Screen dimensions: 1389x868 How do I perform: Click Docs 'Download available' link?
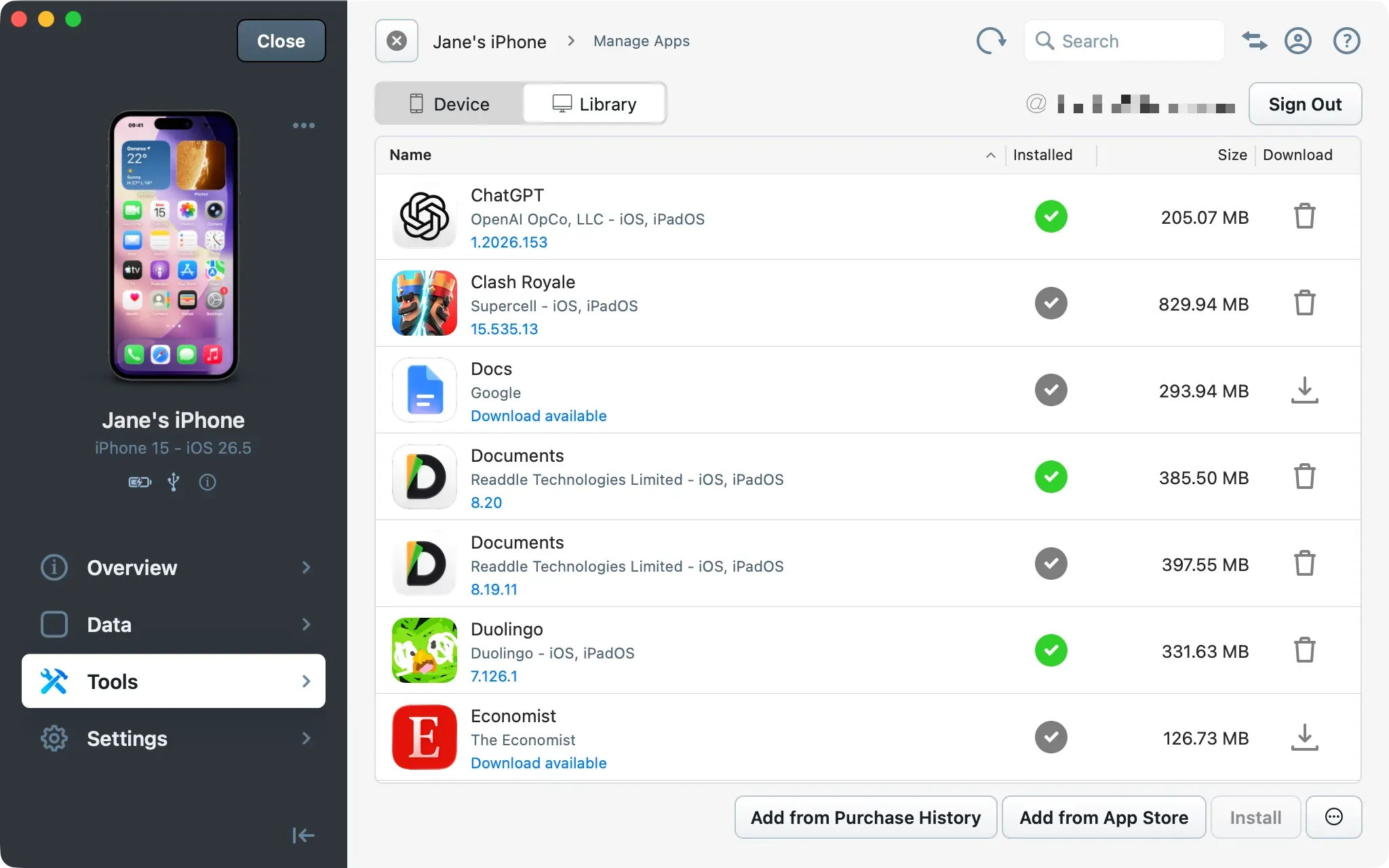pos(539,416)
